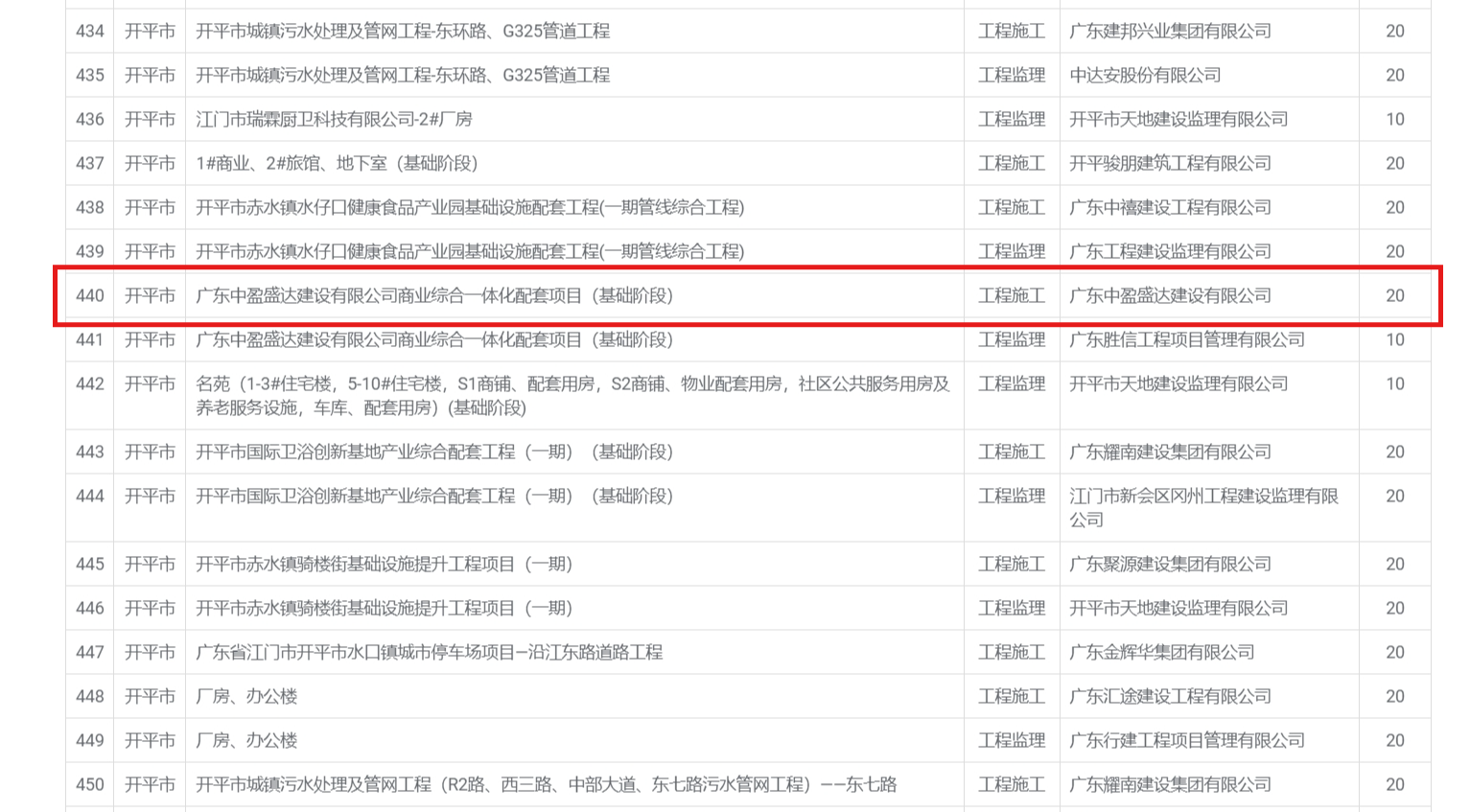The width and height of the screenshot is (1470, 812).
Task: Select company 开平骏朋建筑工程有限公司
Action: point(1170,164)
